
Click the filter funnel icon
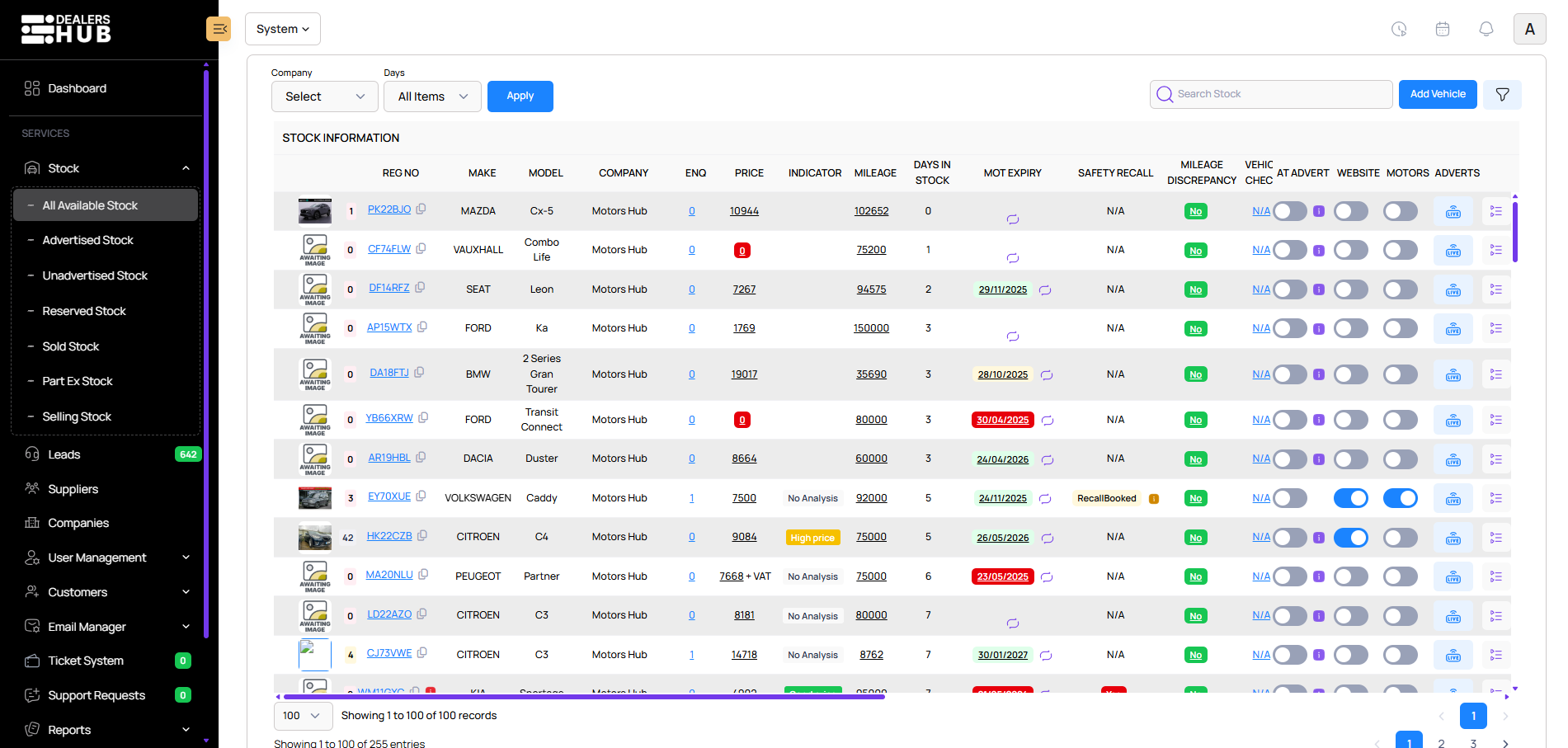click(x=1502, y=95)
